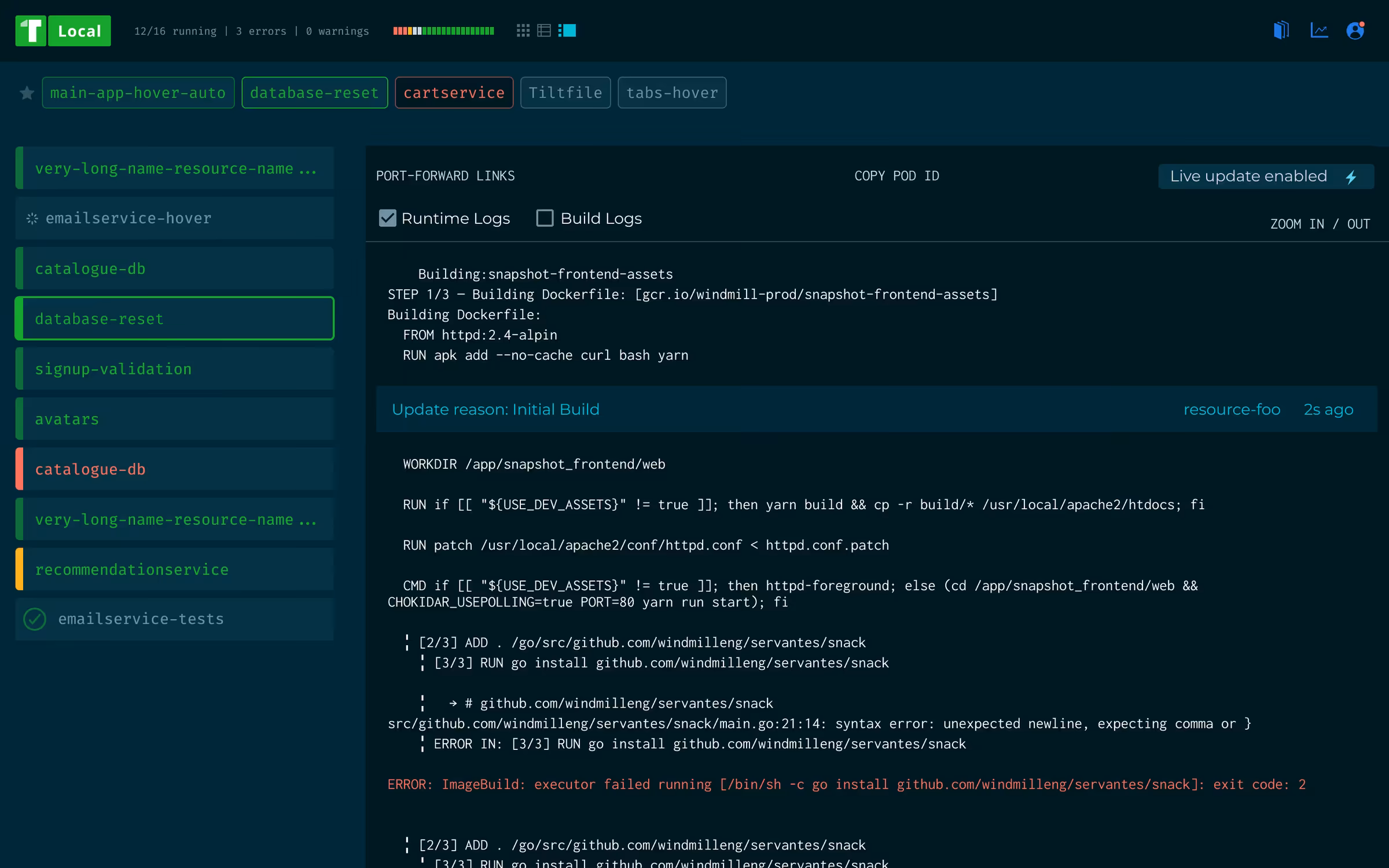
Task: Open the analytics chart icon
Action: (x=1319, y=31)
